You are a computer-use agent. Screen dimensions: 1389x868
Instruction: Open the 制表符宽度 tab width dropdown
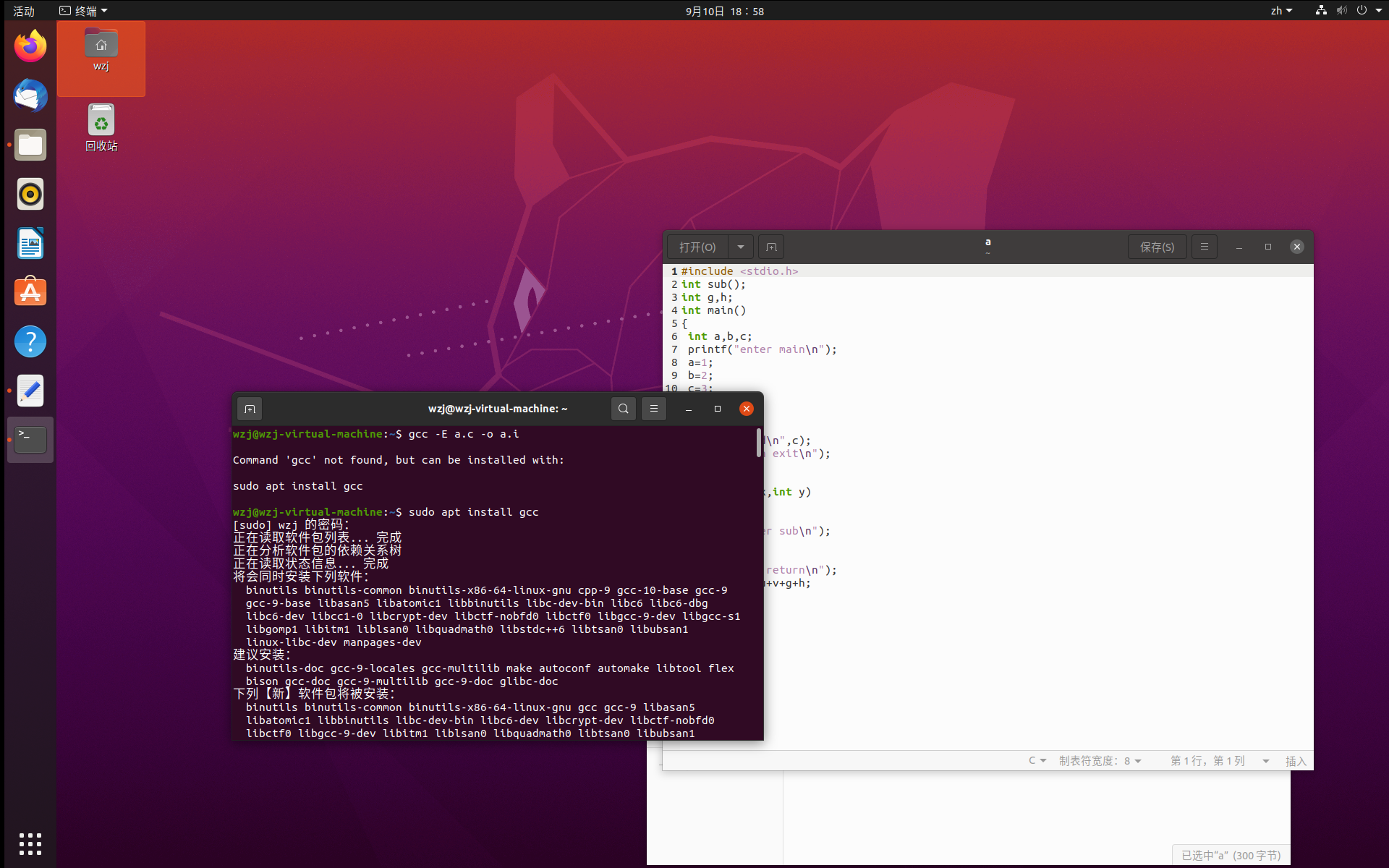pyautogui.click(x=1100, y=761)
